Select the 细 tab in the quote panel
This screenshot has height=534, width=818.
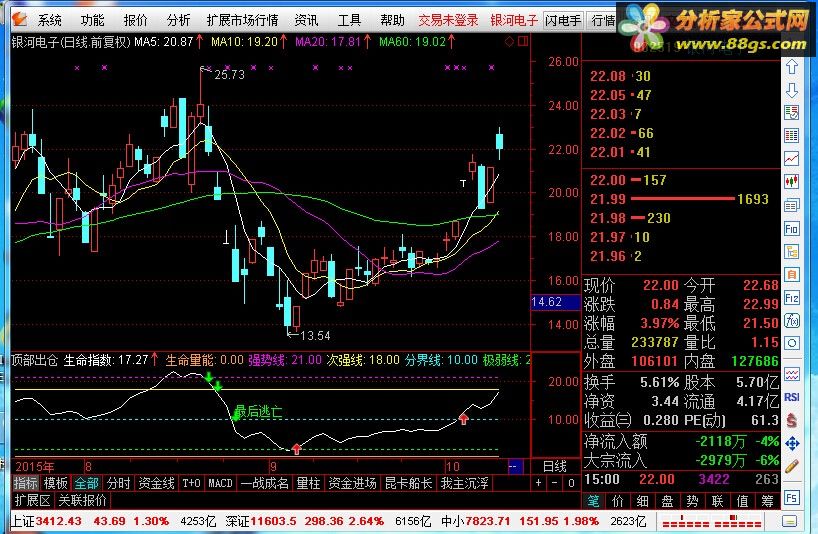point(643,501)
